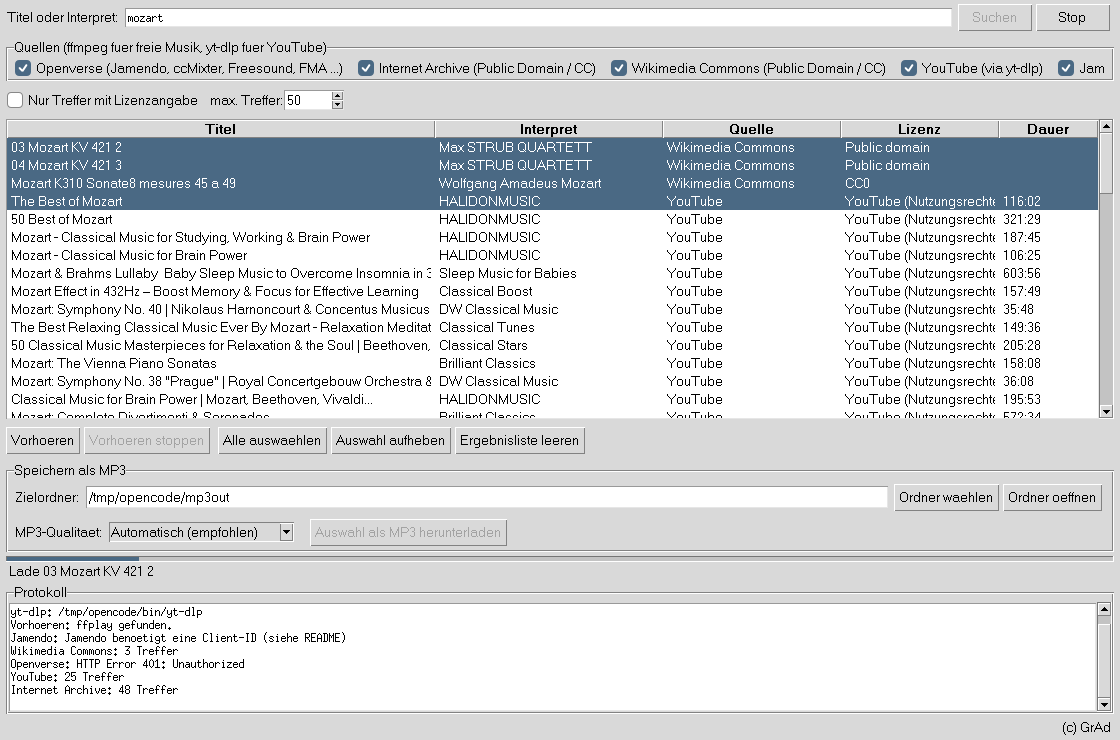Click Alle auswaehlen button
This screenshot has width=1120, height=740.
(x=271, y=441)
